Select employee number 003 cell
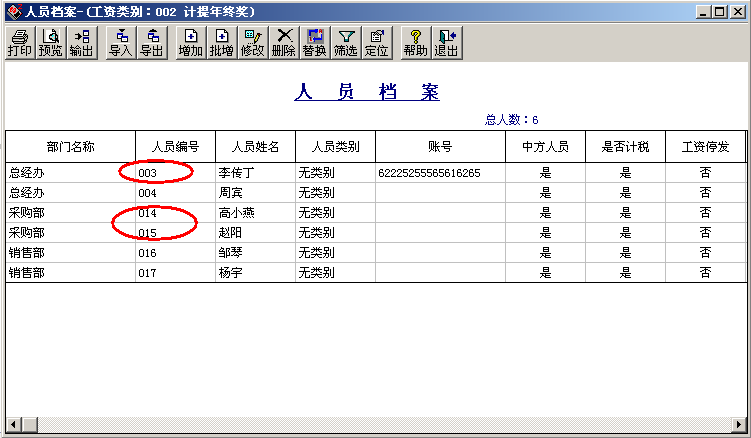This screenshot has height=438, width=751. pyautogui.click(x=175, y=173)
